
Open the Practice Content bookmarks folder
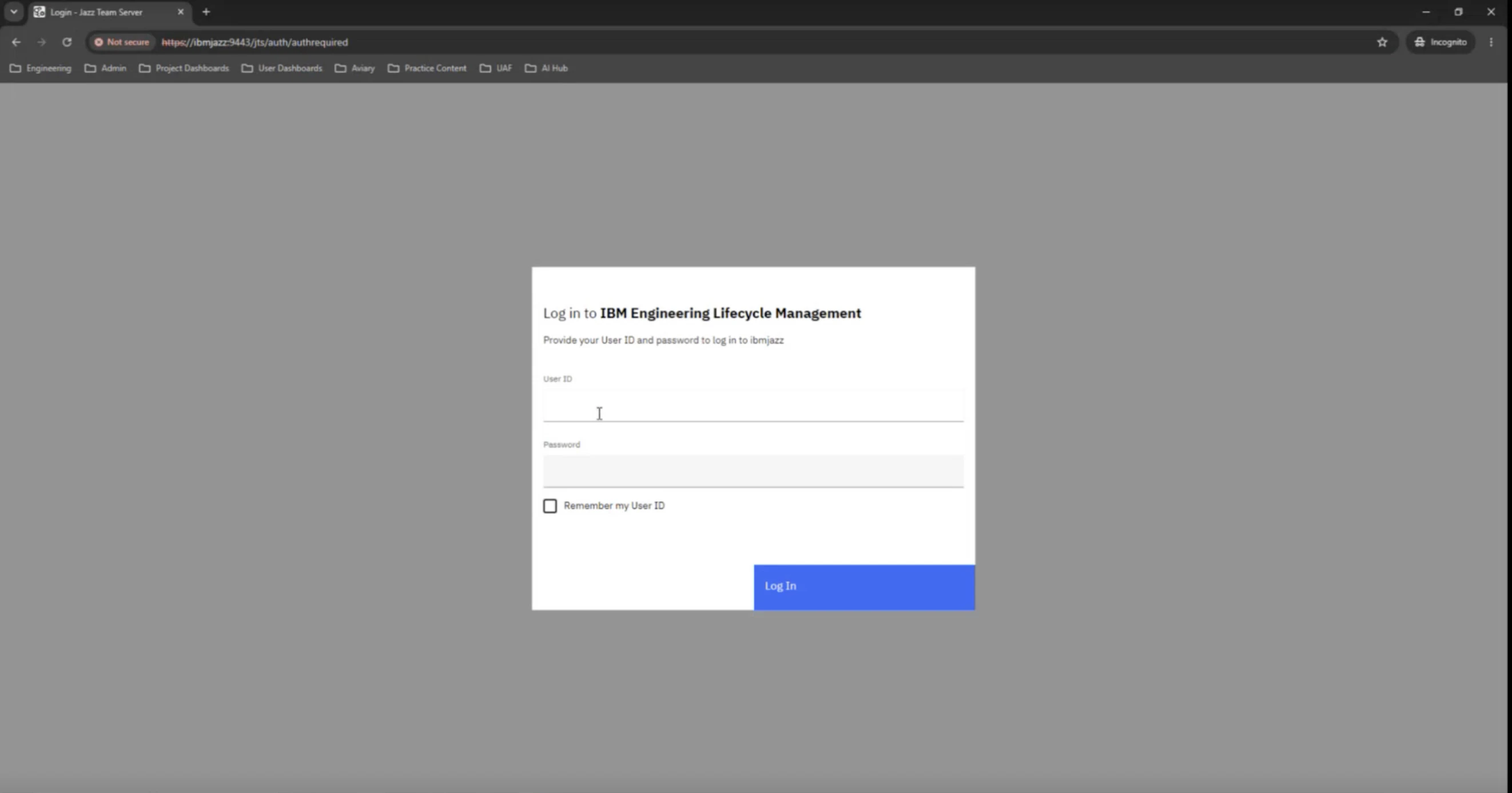coord(427,68)
